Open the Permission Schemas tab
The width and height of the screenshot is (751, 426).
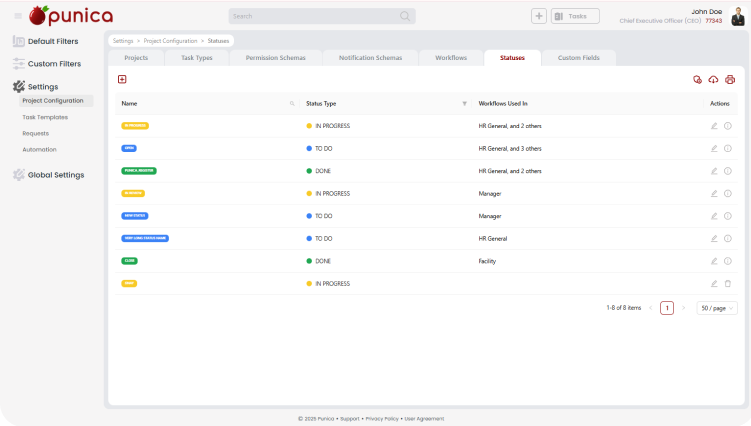pyautogui.click(x=275, y=58)
